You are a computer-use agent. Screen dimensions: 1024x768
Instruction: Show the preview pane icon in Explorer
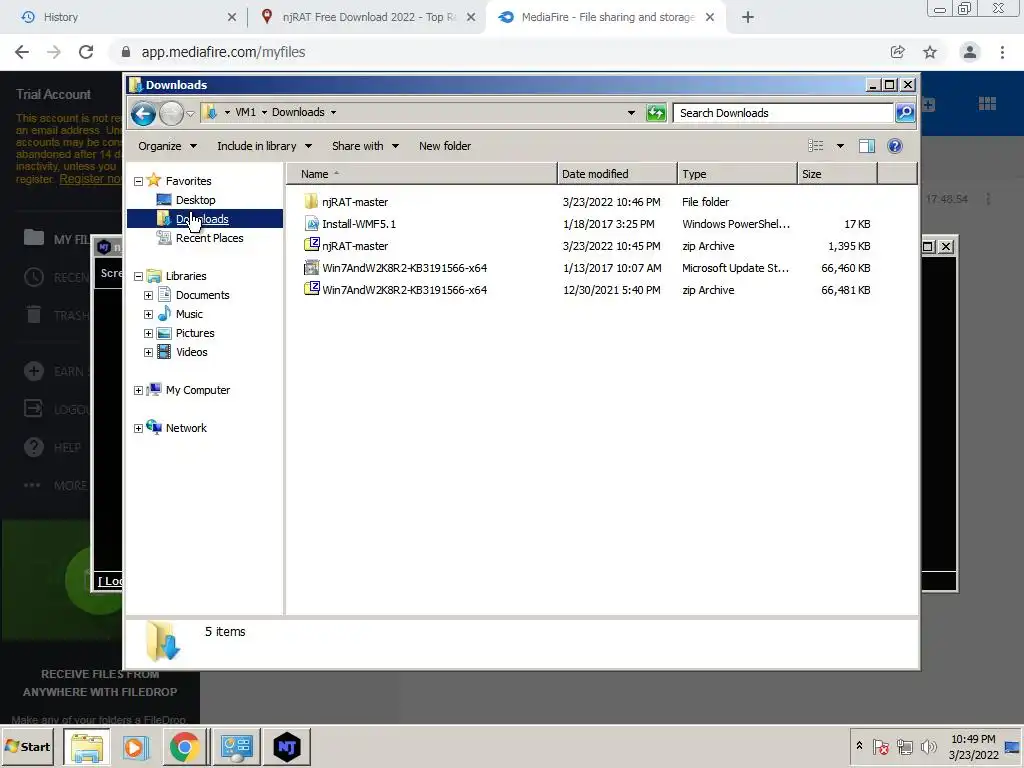click(x=867, y=146)
